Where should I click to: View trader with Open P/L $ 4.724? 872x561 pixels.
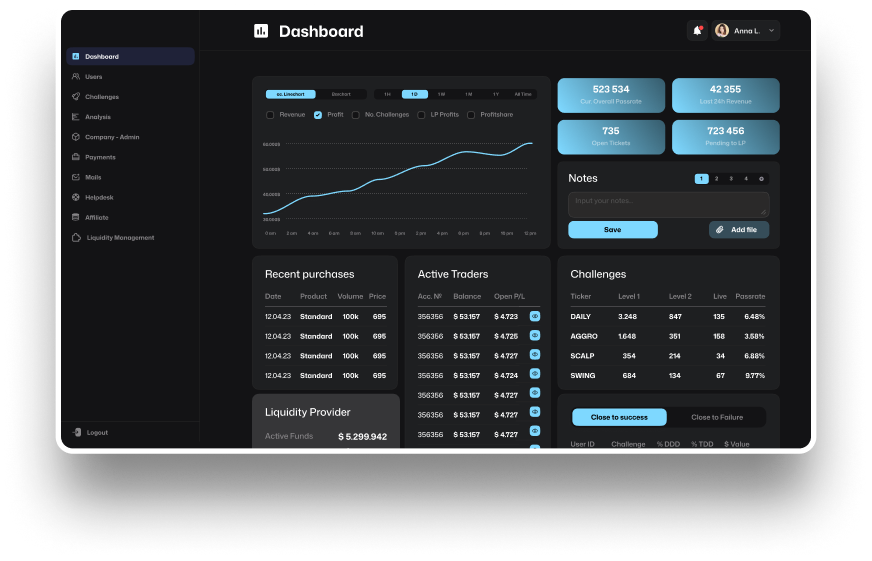click(535, 374)
